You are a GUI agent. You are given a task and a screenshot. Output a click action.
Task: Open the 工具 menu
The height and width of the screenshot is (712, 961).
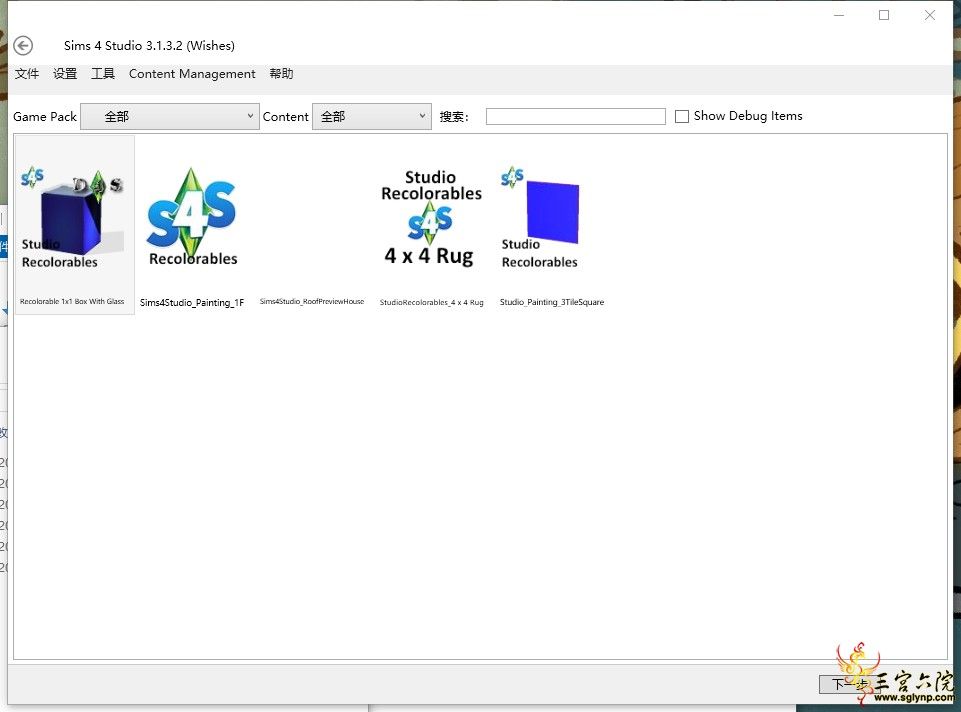[103, 74]
